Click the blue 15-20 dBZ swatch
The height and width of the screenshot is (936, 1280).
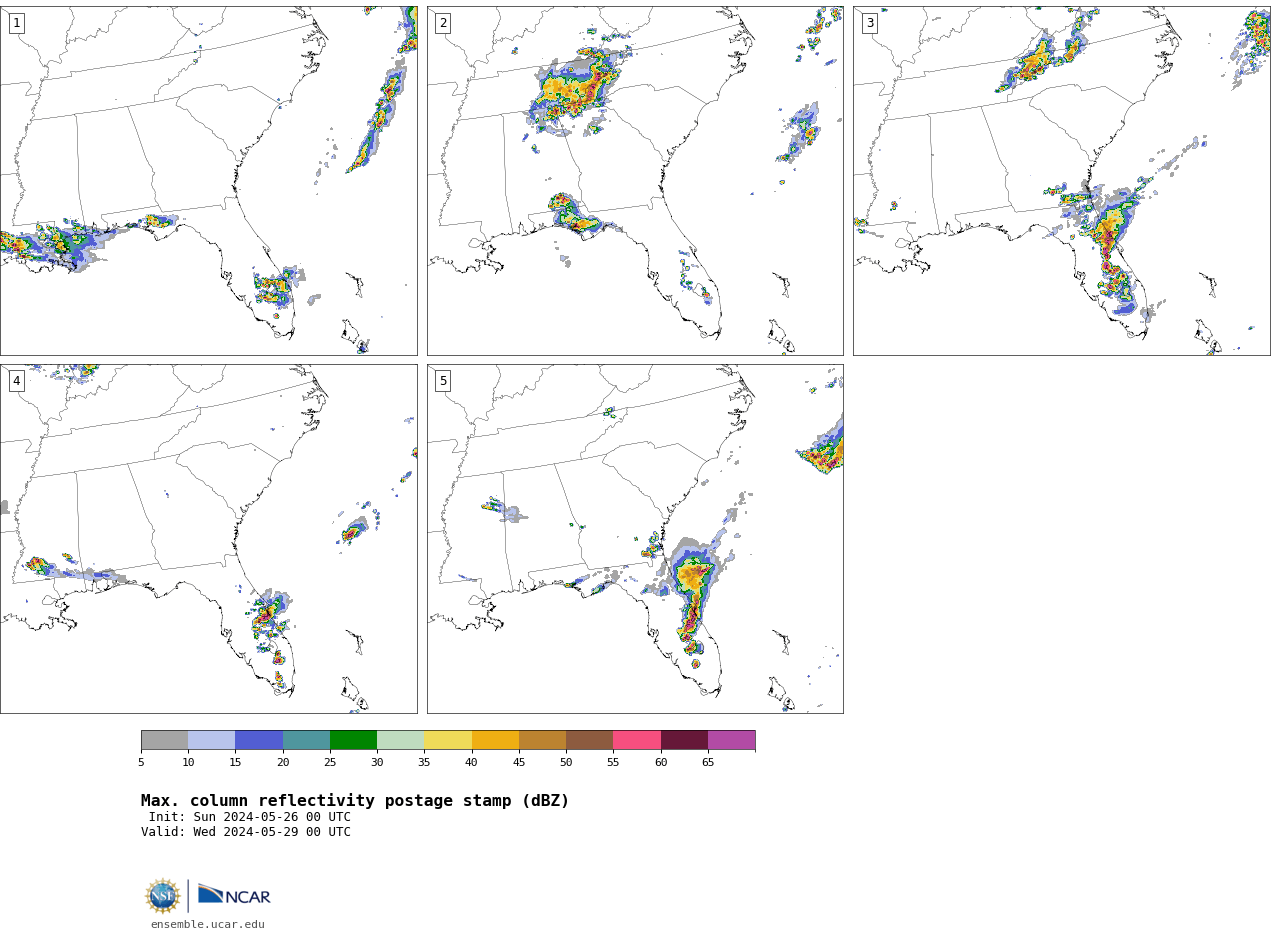(259, 740)
